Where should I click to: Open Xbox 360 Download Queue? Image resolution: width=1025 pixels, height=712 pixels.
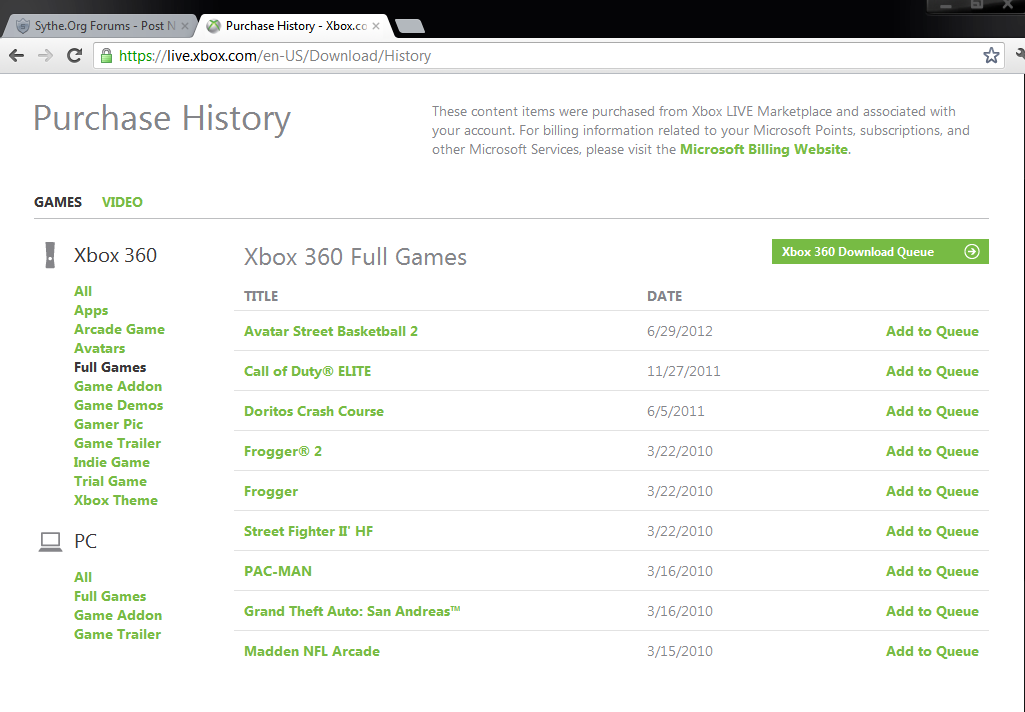tap(880, 252)
